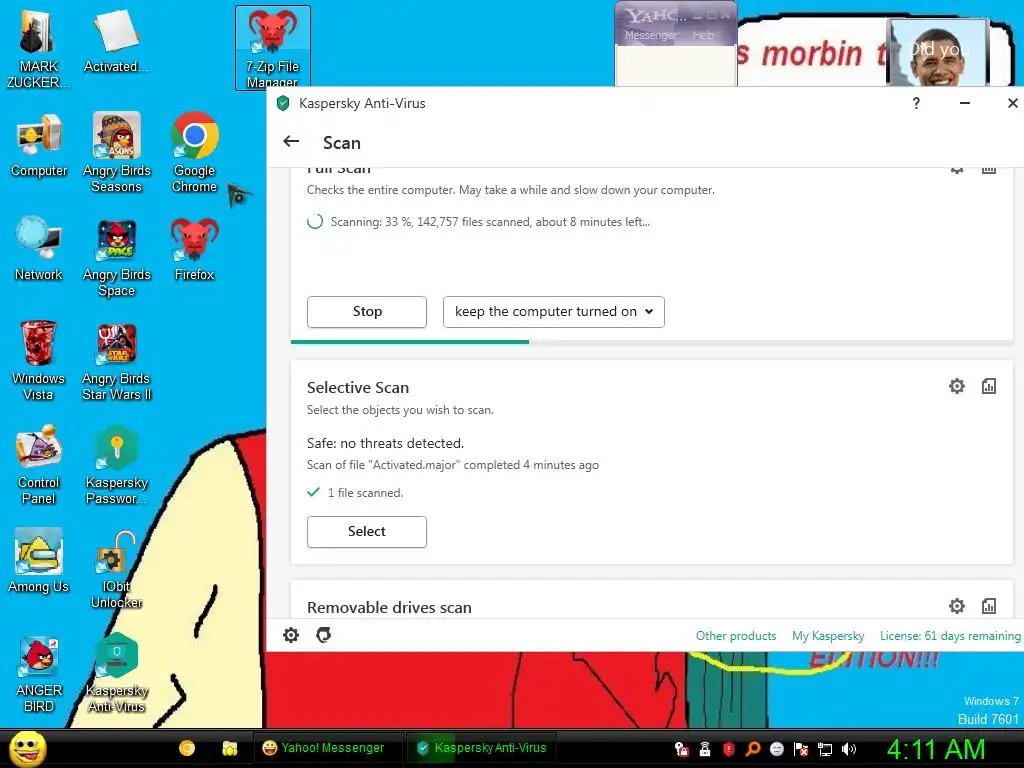Open Windows Vista recycle bin icon
Screen dimensions: 1024x768
click(x=39, y=360)
